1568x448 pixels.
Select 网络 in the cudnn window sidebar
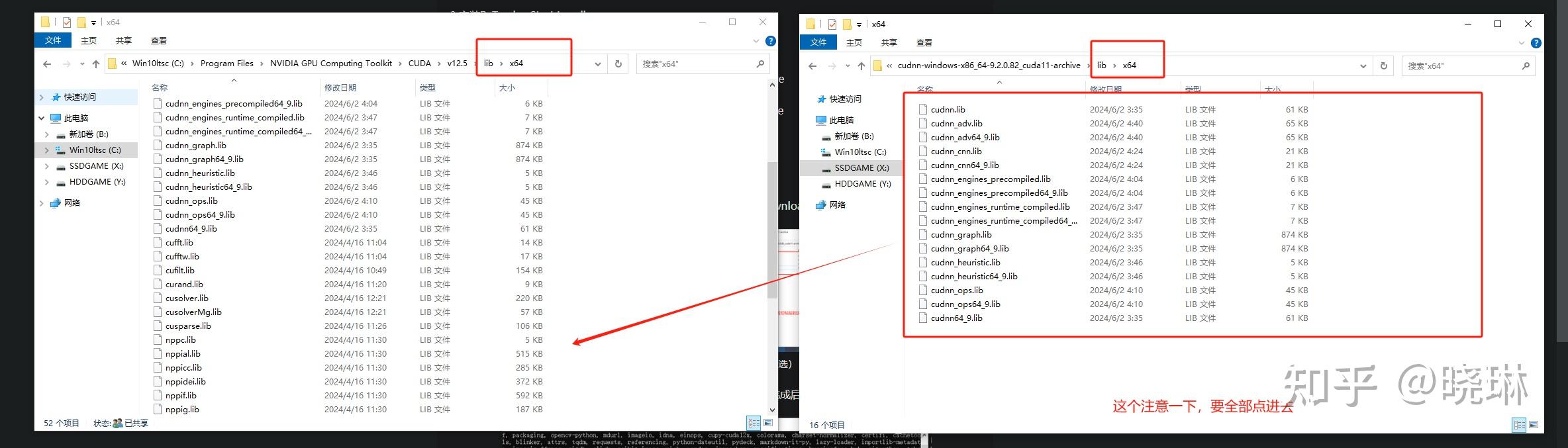(x=838, y=205)
